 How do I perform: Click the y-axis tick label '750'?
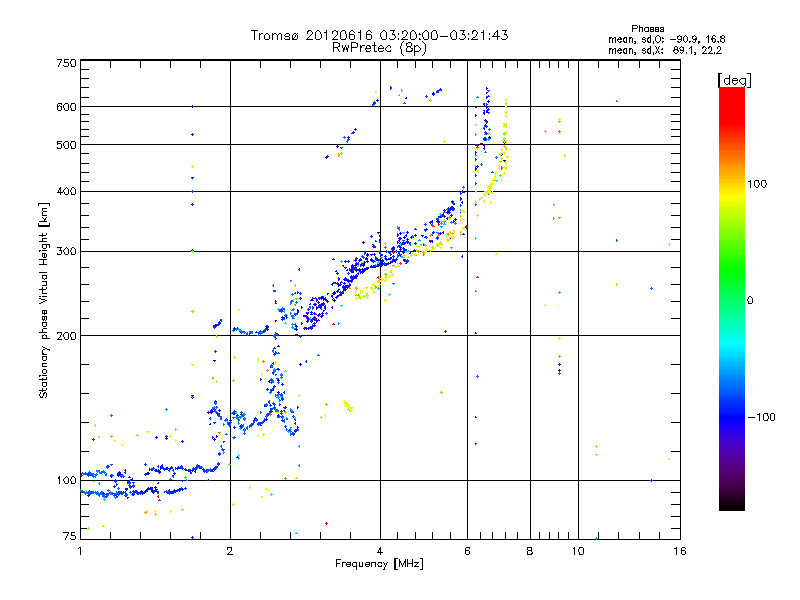point(66,63)
